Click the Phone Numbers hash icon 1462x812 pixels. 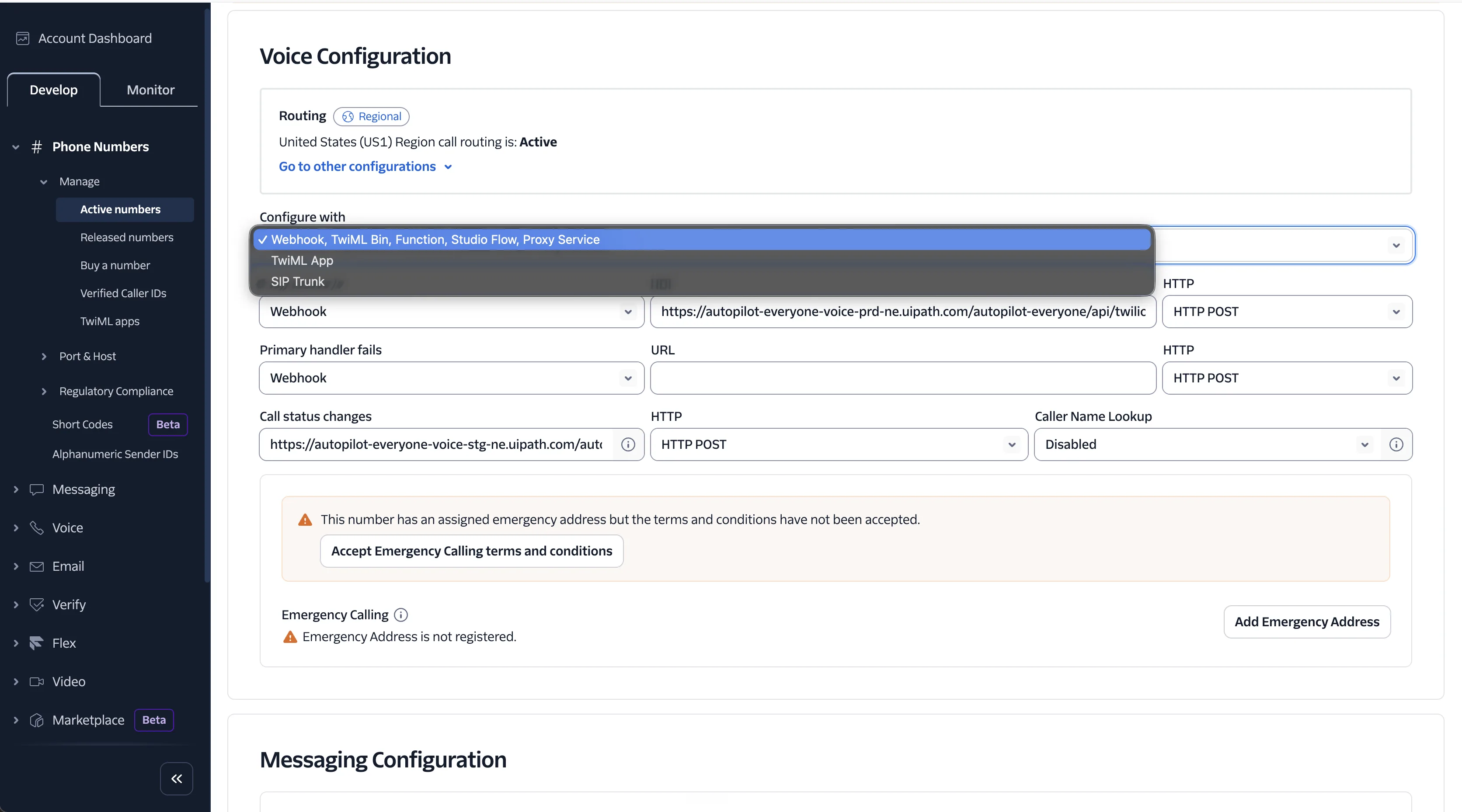click(37, 147)
